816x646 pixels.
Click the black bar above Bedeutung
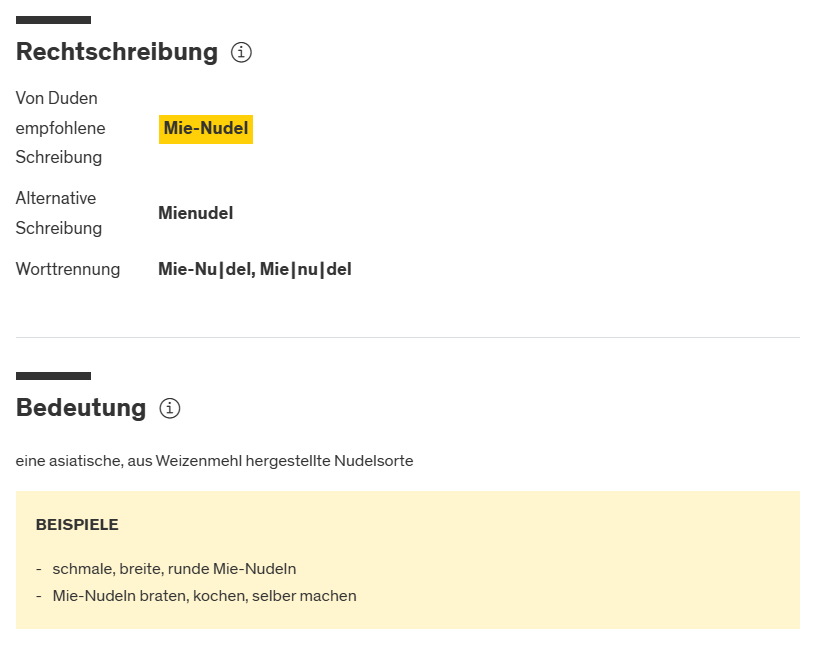coord(53,376)
